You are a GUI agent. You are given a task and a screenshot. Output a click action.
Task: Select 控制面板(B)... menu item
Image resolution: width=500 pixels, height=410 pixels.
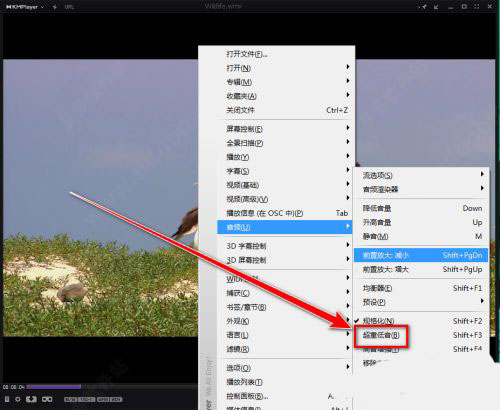click(286, 396)
